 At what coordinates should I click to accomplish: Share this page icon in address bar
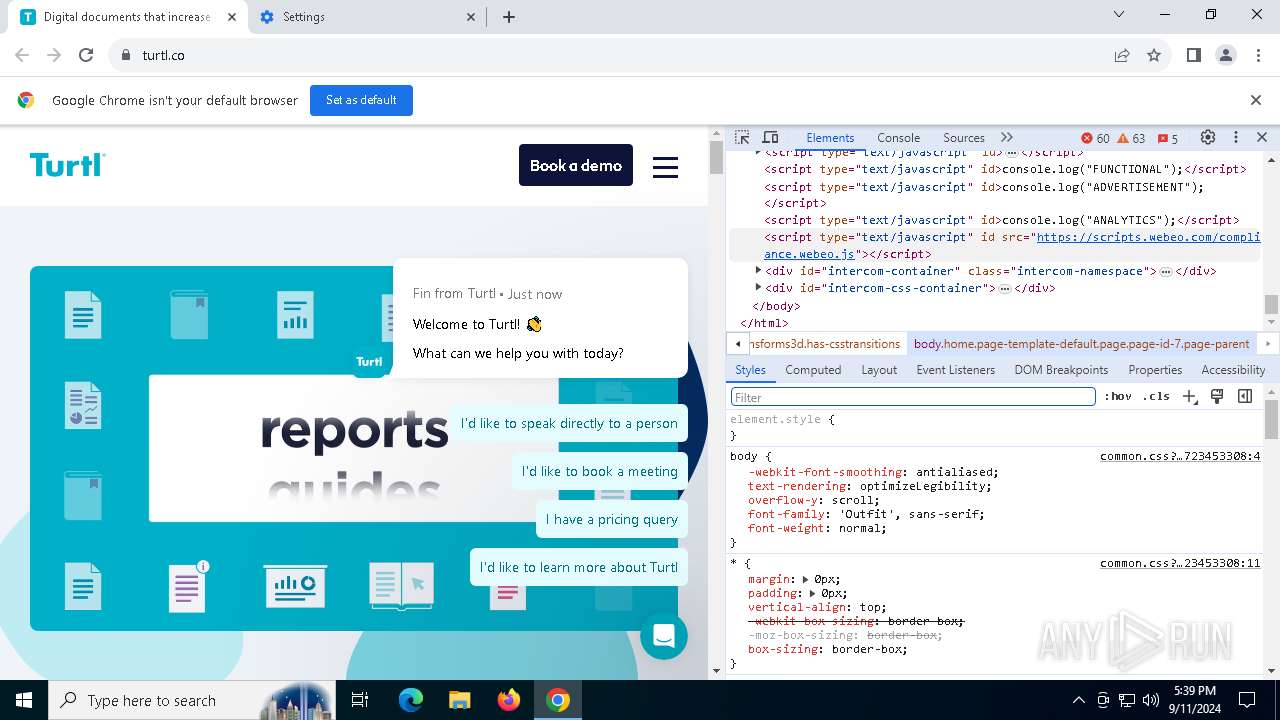[1122, 55]
